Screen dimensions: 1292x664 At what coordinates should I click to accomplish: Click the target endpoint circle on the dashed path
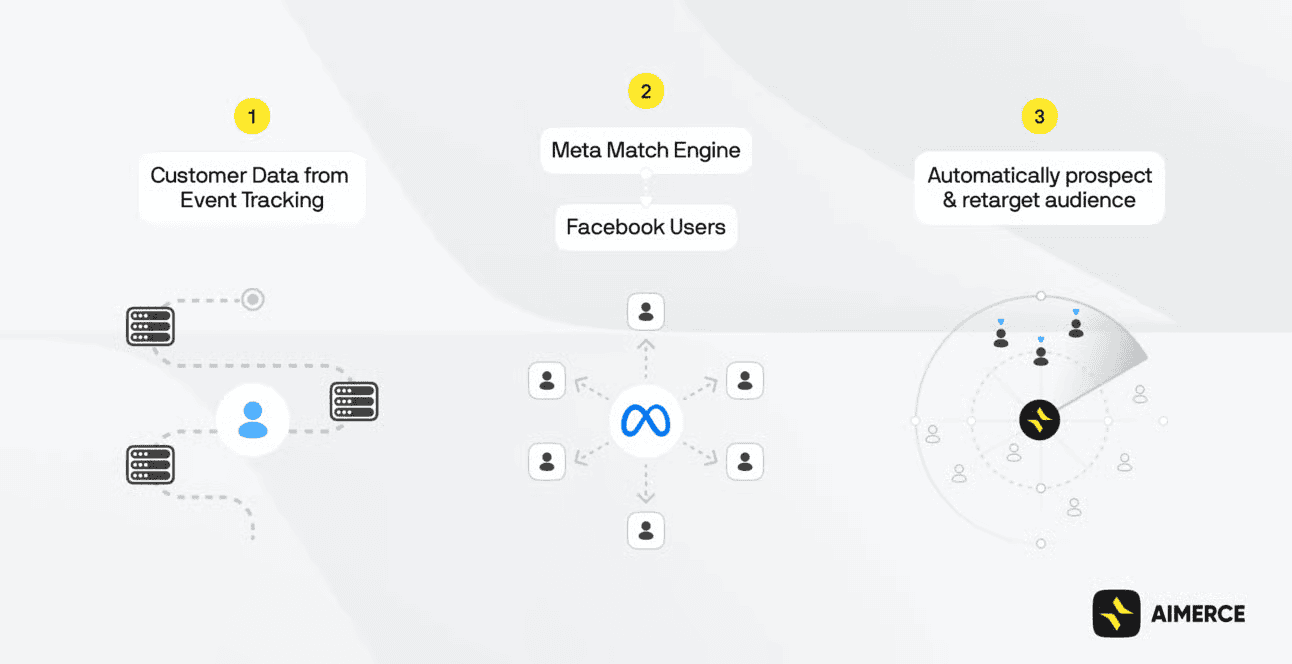[253, 299]
